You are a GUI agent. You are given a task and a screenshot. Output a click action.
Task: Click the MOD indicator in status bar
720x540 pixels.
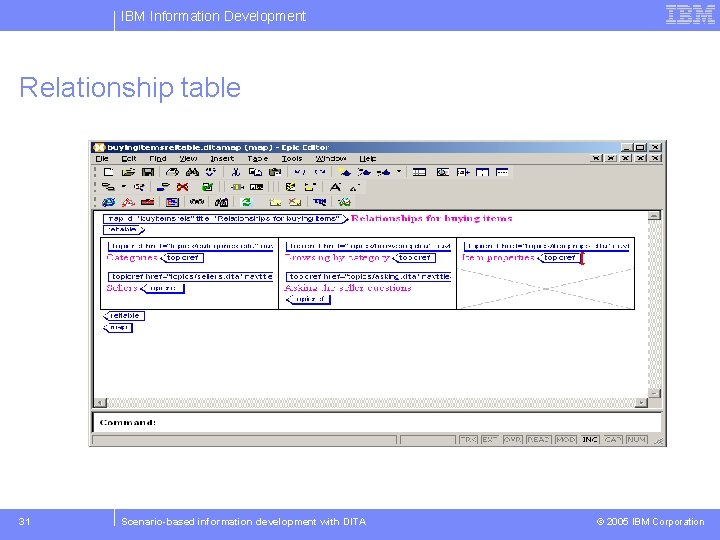coord(565,440)
